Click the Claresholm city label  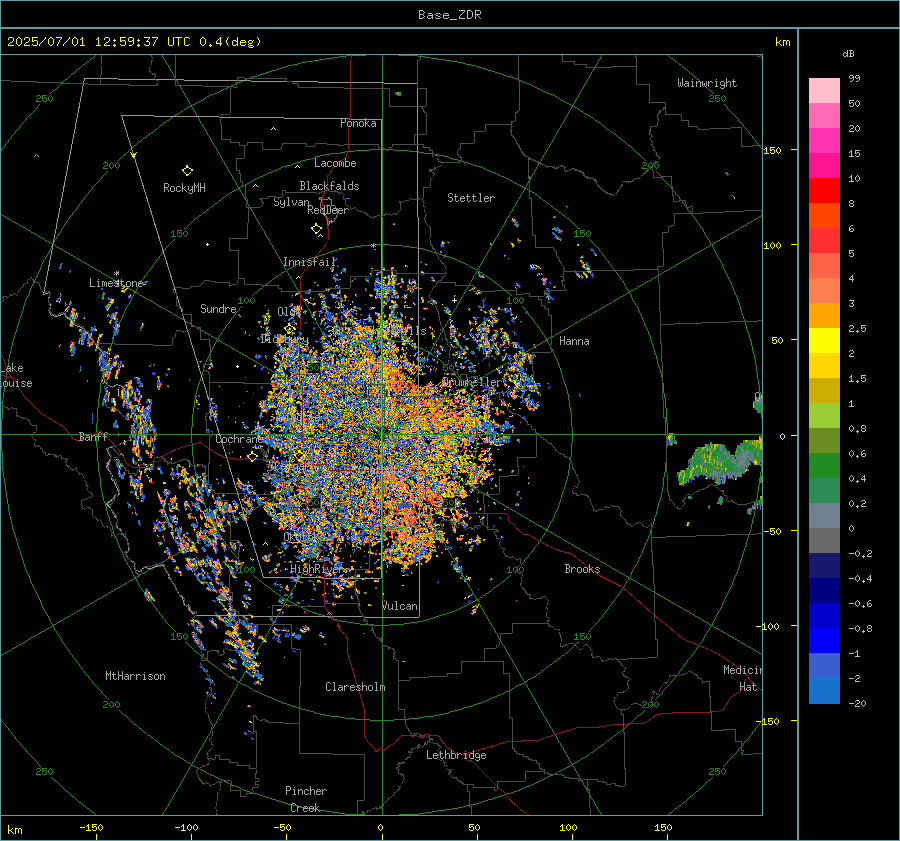point(355,687)
